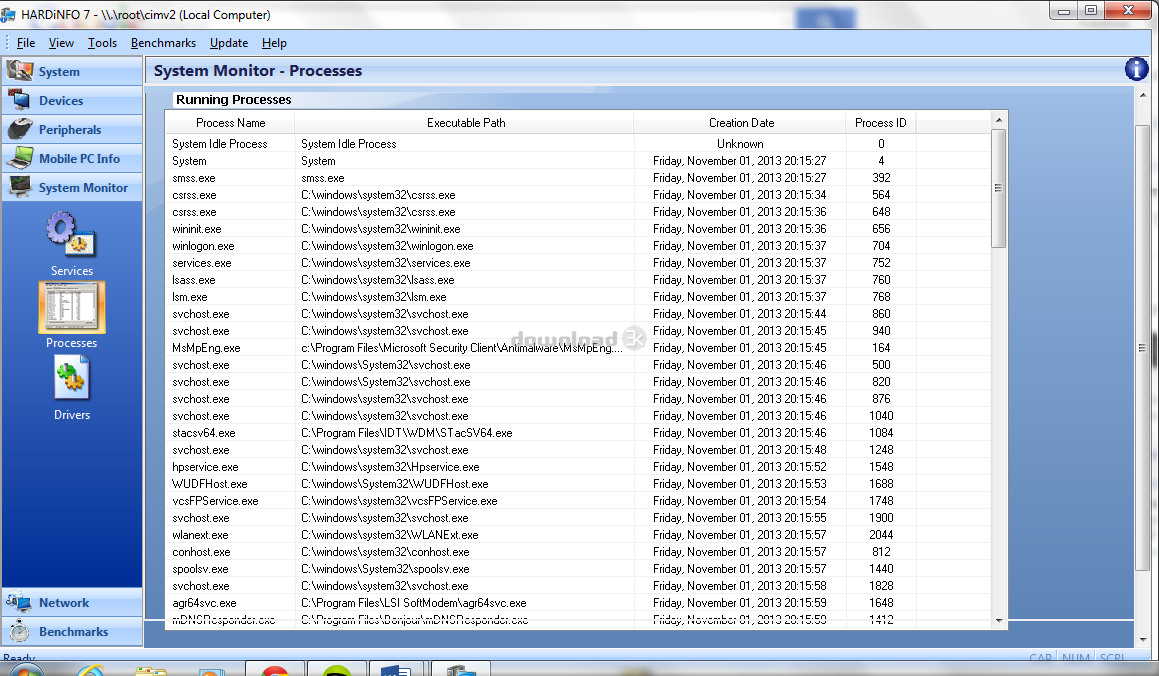Click the Microsoft Security Client MsMpEng path
1159x676 pixels.
click(462, 348)
